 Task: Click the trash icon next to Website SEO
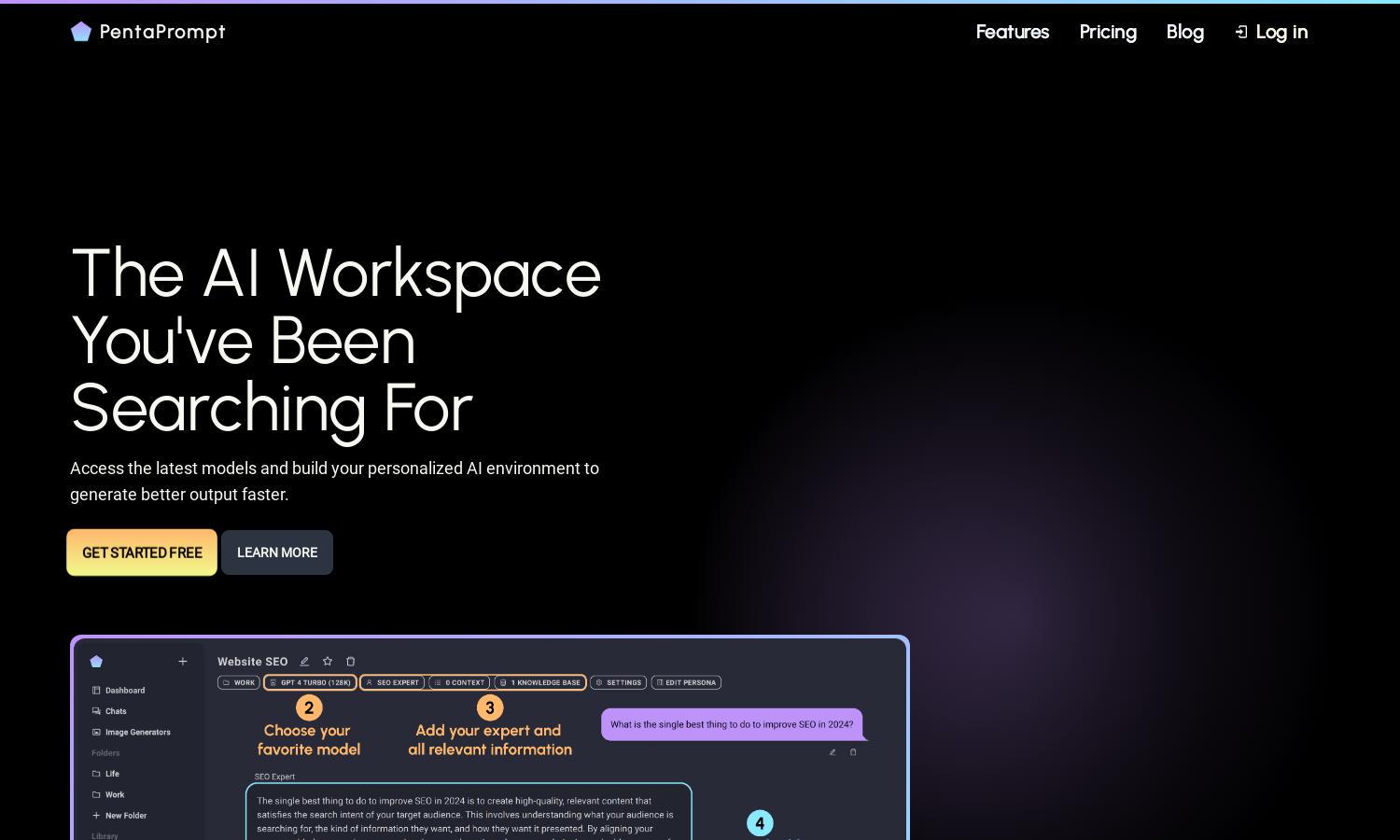pyautogui.click(x=351, y=661)
